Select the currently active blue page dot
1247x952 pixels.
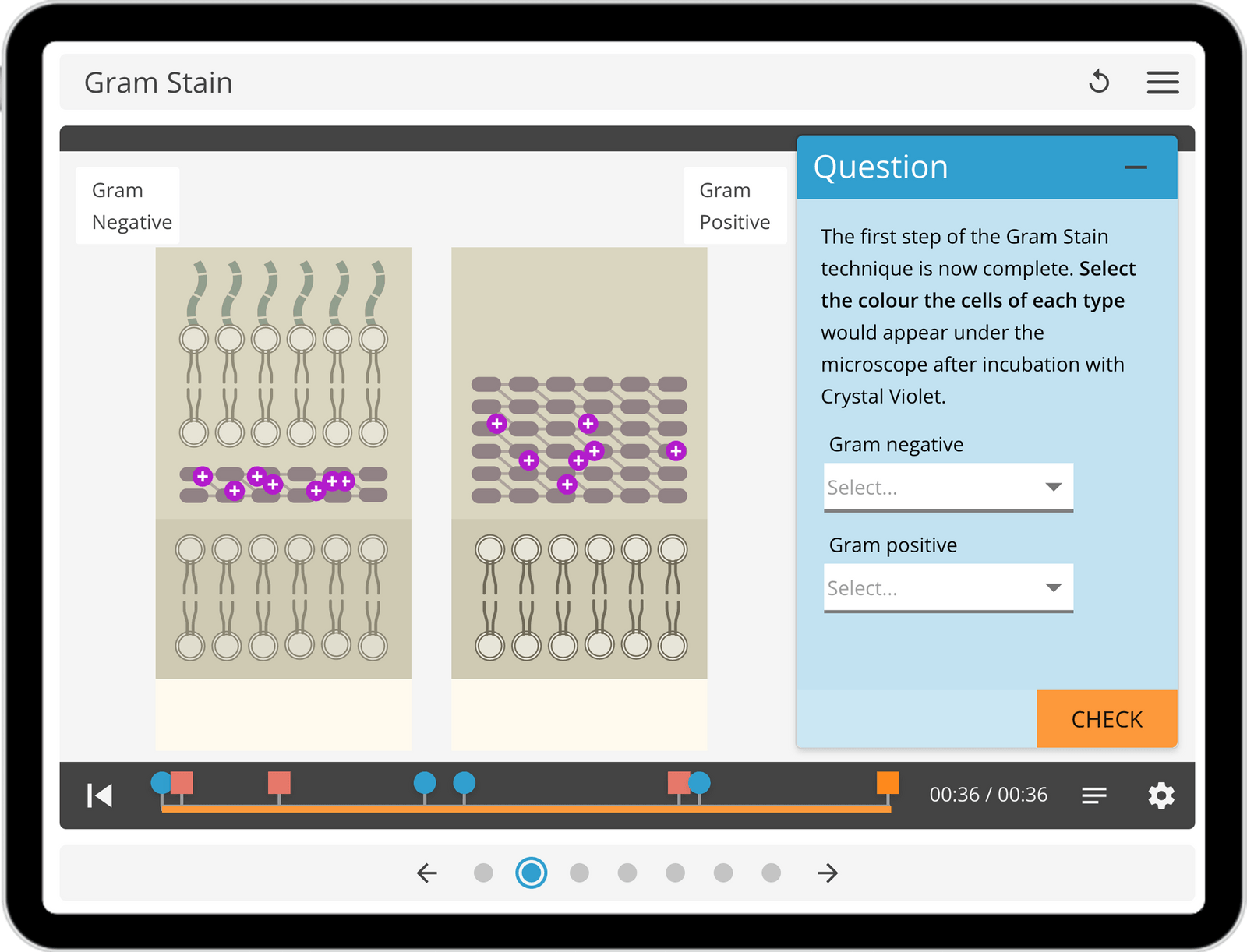tap(532, 873)
